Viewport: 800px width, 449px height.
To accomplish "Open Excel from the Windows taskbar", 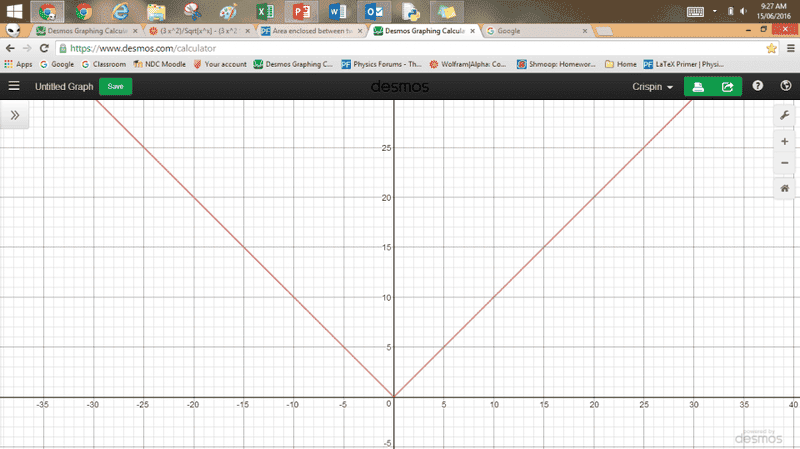I will click(263, 12).
